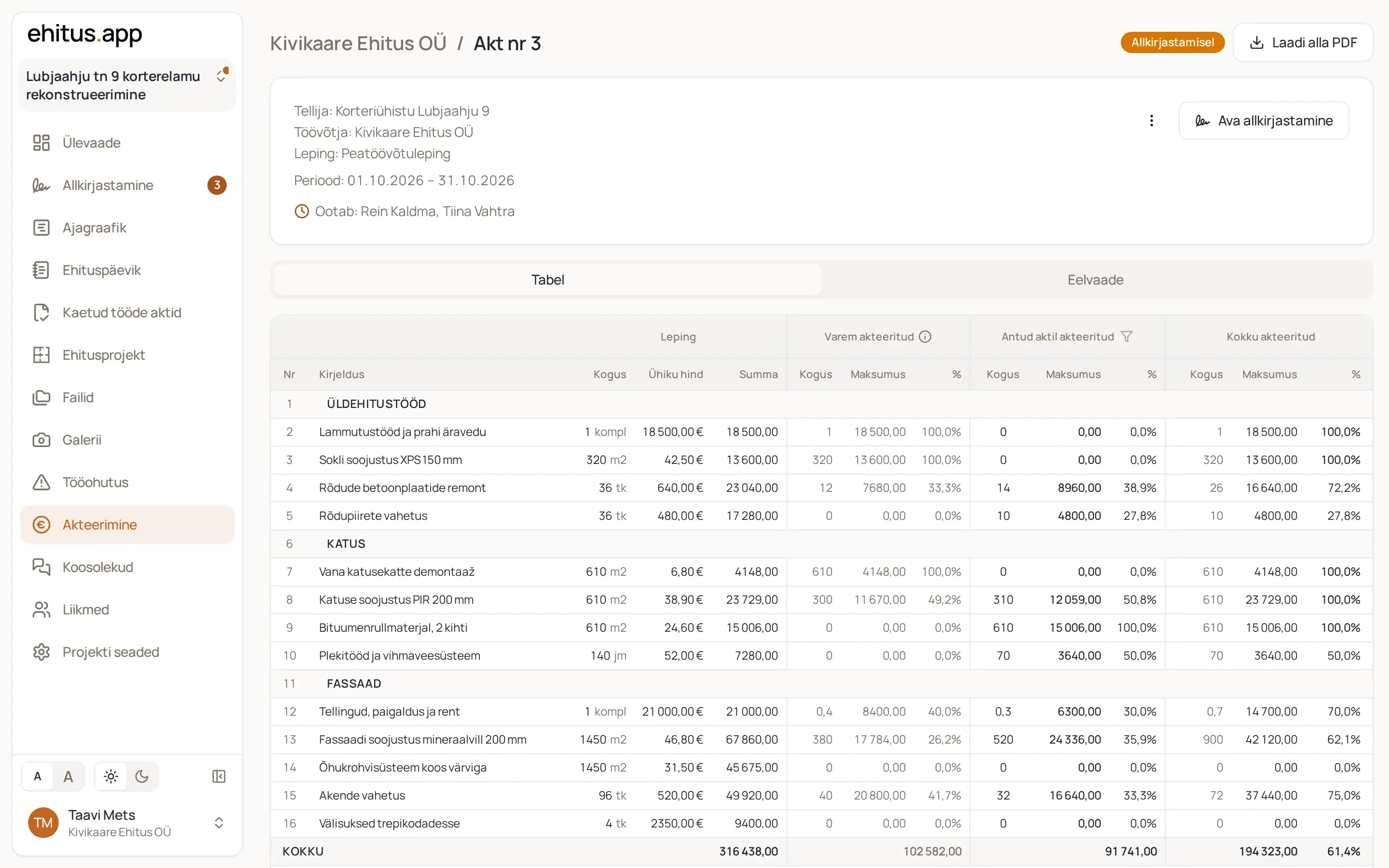
Task: Open the three-dot more options menu
Action: pyautogui.click(x=1151, y=121)
